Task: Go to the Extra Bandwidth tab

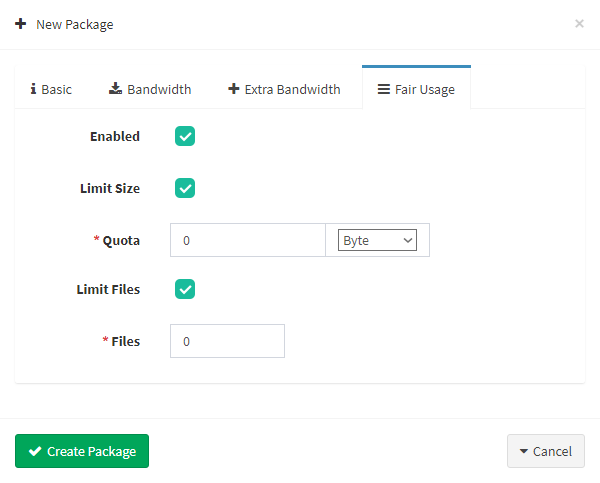Action: click(284, 89)
